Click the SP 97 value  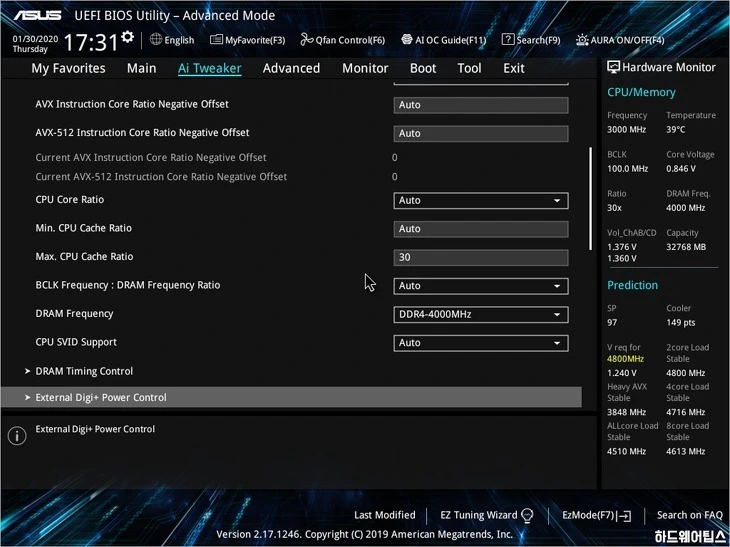tap(612, 322)
